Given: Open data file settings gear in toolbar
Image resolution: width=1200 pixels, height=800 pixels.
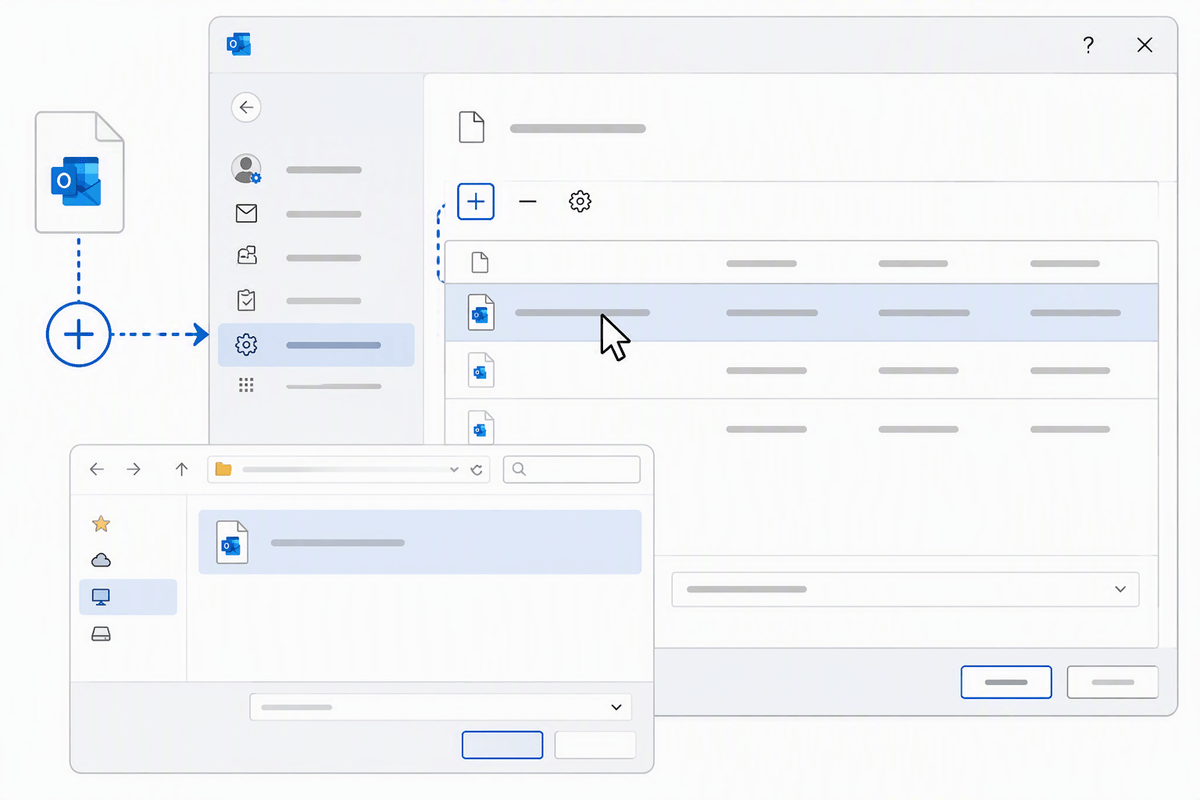Looking at the screenshot, I should 580,201.
